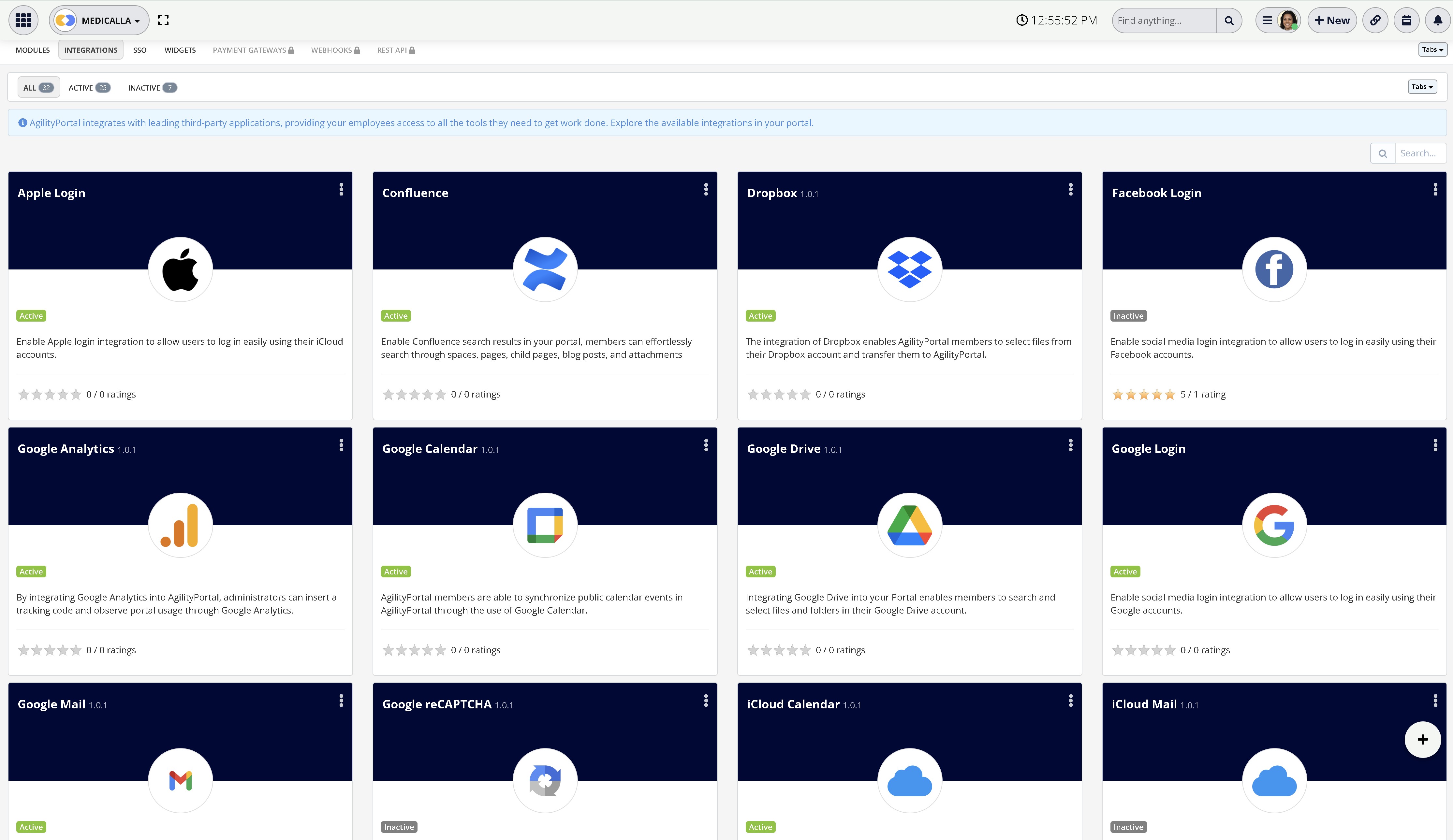The width and height of the screenshot is (1453, 840).
Task: Click the Dropbox logo icon
Action: click(x=909, y=269)
